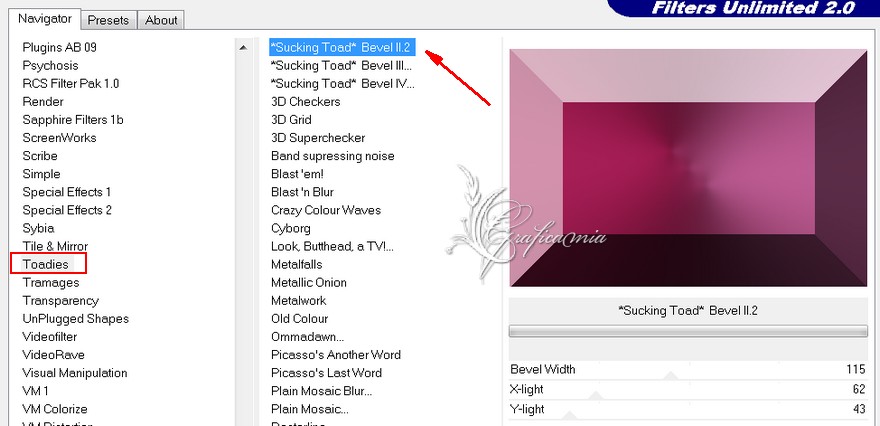The height and width of the screenshot is (426, 880).
Task: Select Psychosis filter category
Action: point(51,66)
